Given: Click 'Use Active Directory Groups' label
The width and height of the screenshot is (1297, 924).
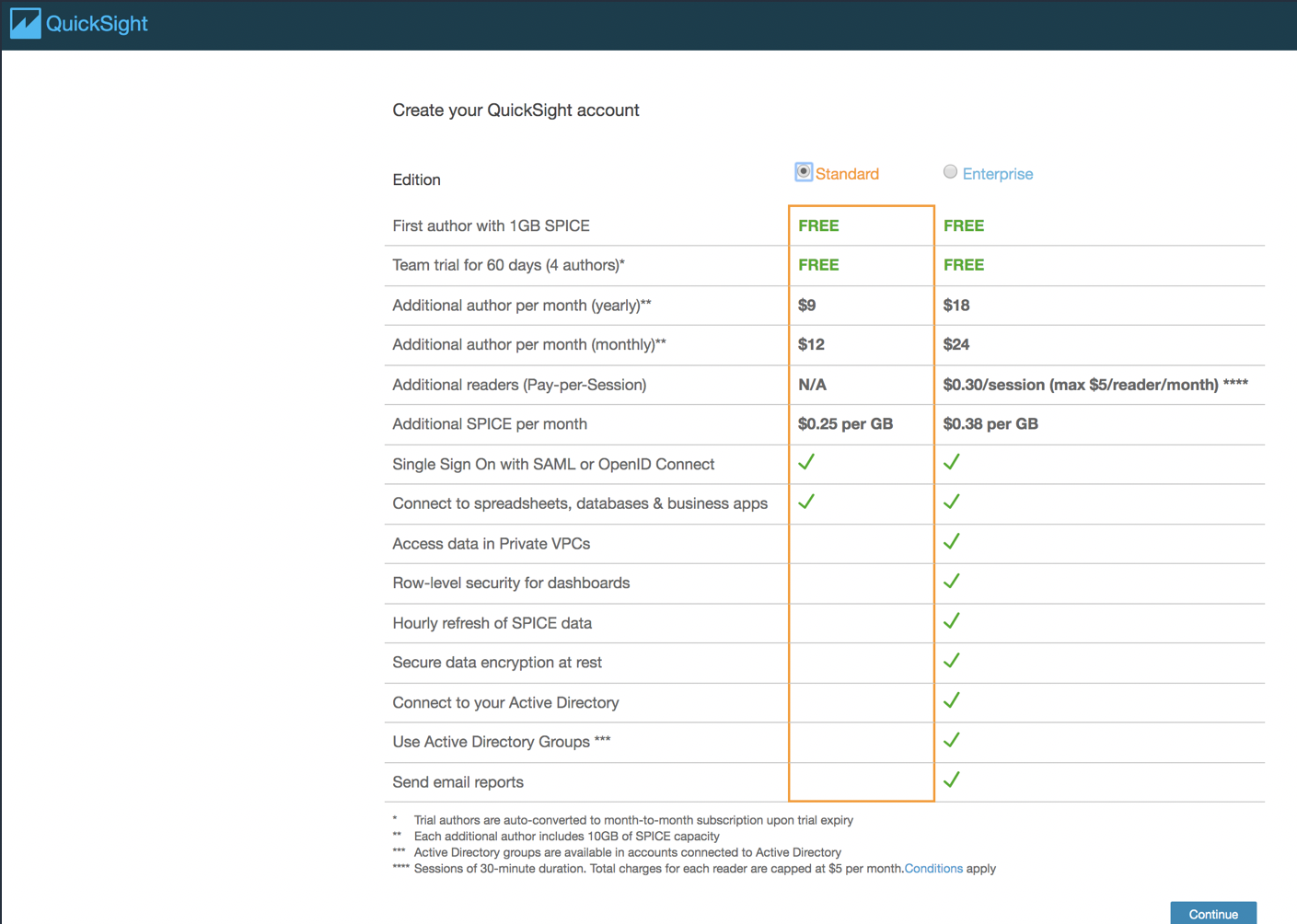Looking at the screenshot, I should point(501,742).
